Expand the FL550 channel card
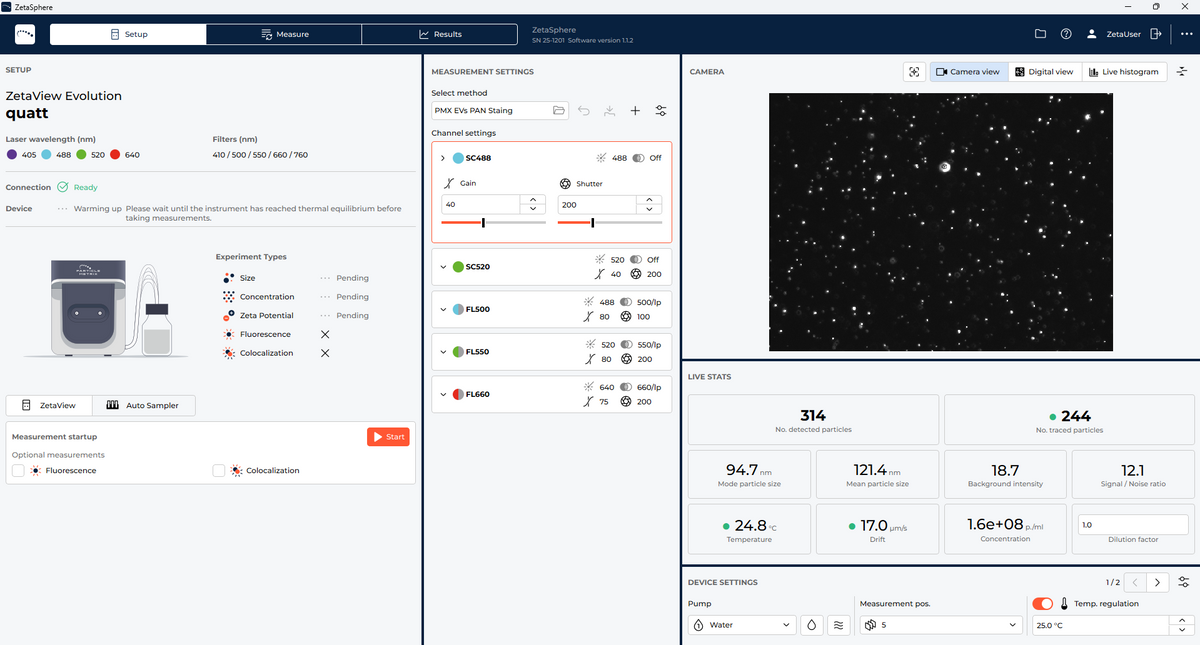This screenshot has width=1200, height=645. point(443,352)
